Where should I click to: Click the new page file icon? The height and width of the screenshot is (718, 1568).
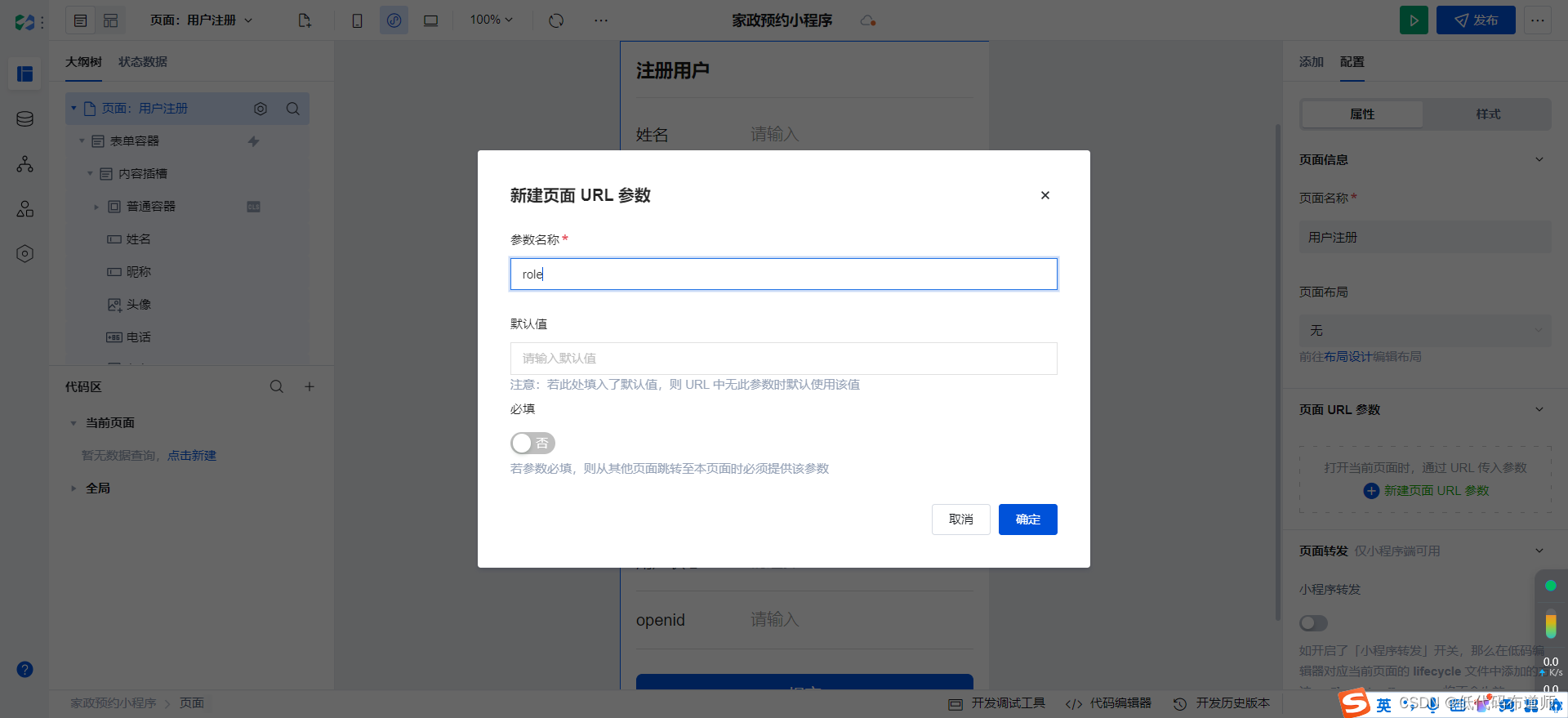(x=305, y=20)
